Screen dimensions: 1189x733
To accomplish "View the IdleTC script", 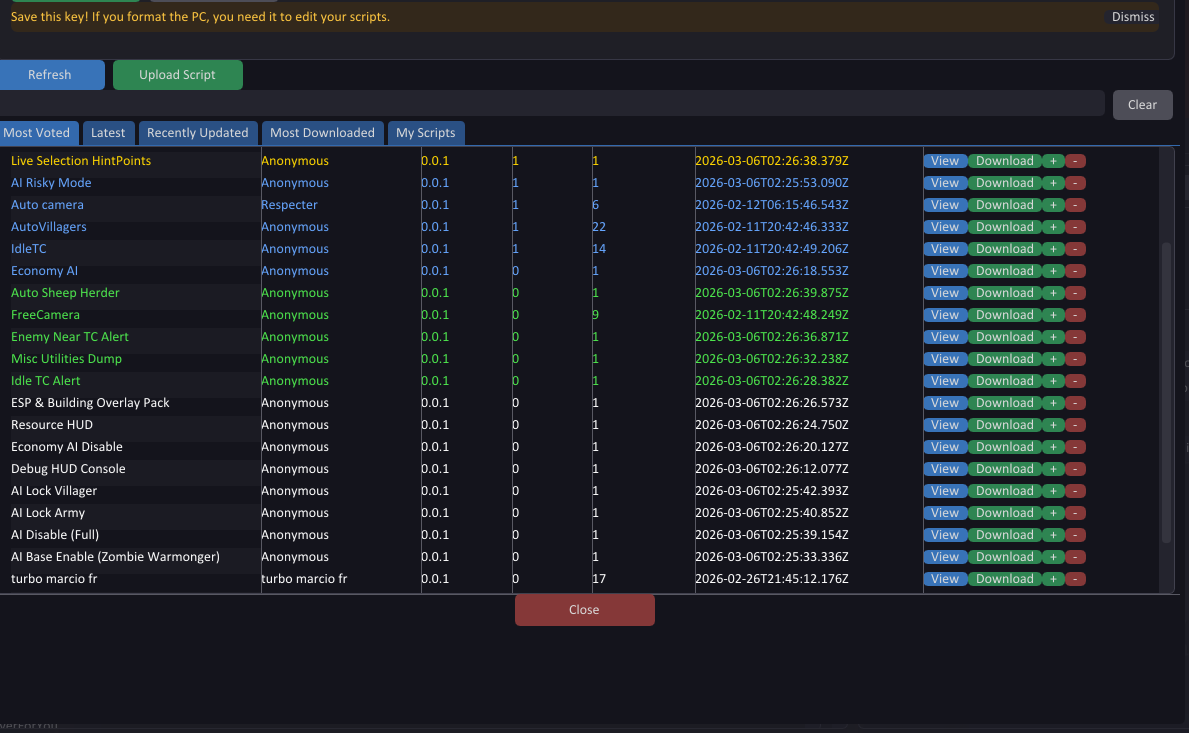I will (944, 249).
